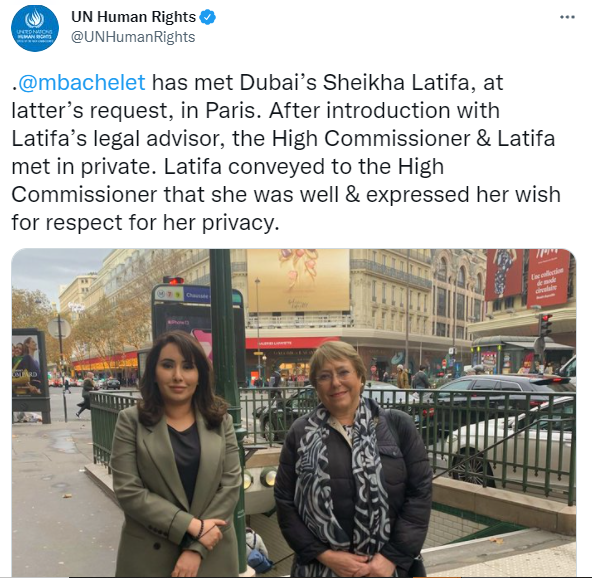Image resolution: width=592 pixels, height=578 pixels.
Task: Click the golden billboard on the building
Action: [x=298, y=280]
